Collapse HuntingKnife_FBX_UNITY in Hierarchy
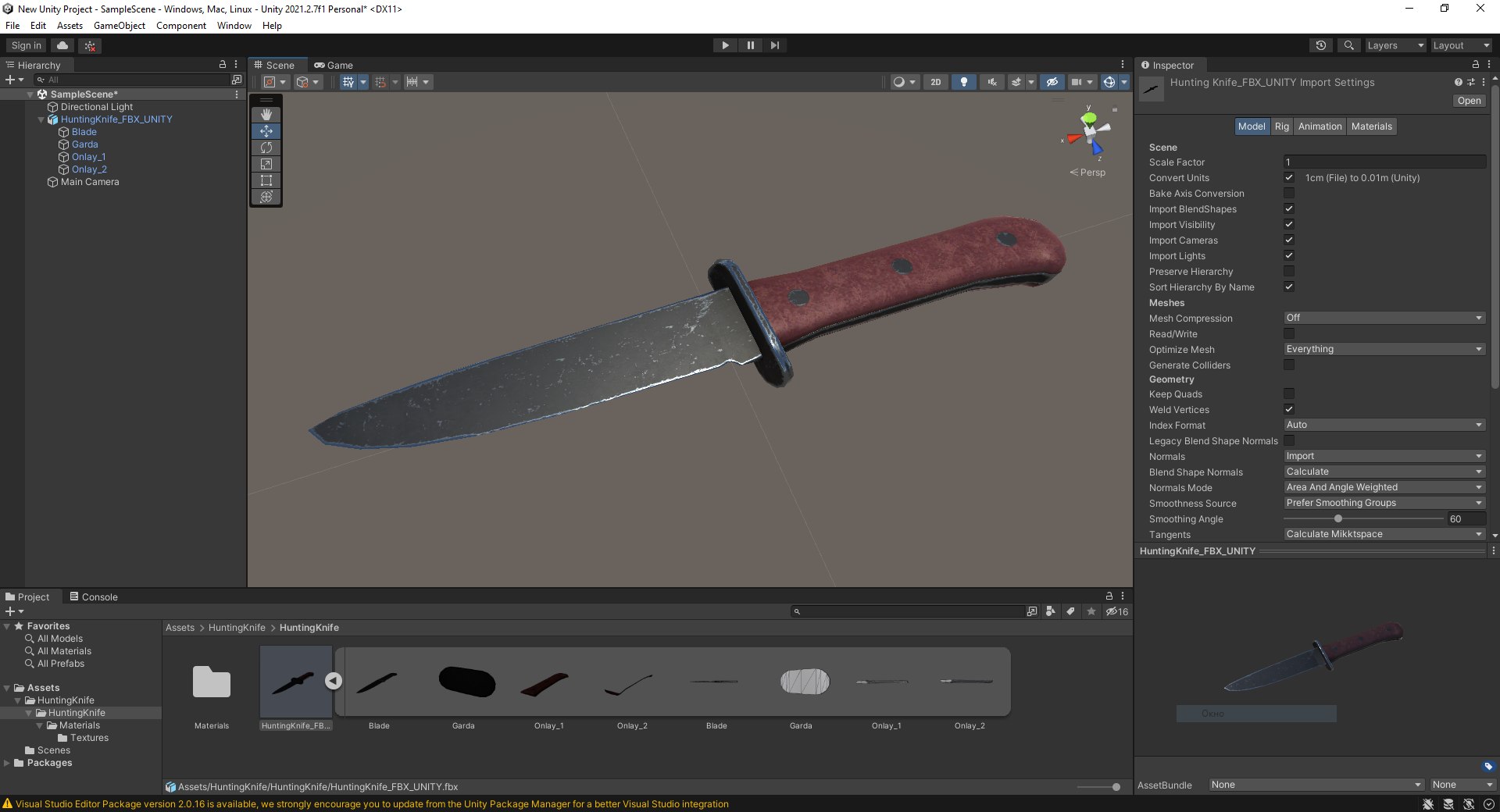This screenshot has height=812, width=1500. 41,119
